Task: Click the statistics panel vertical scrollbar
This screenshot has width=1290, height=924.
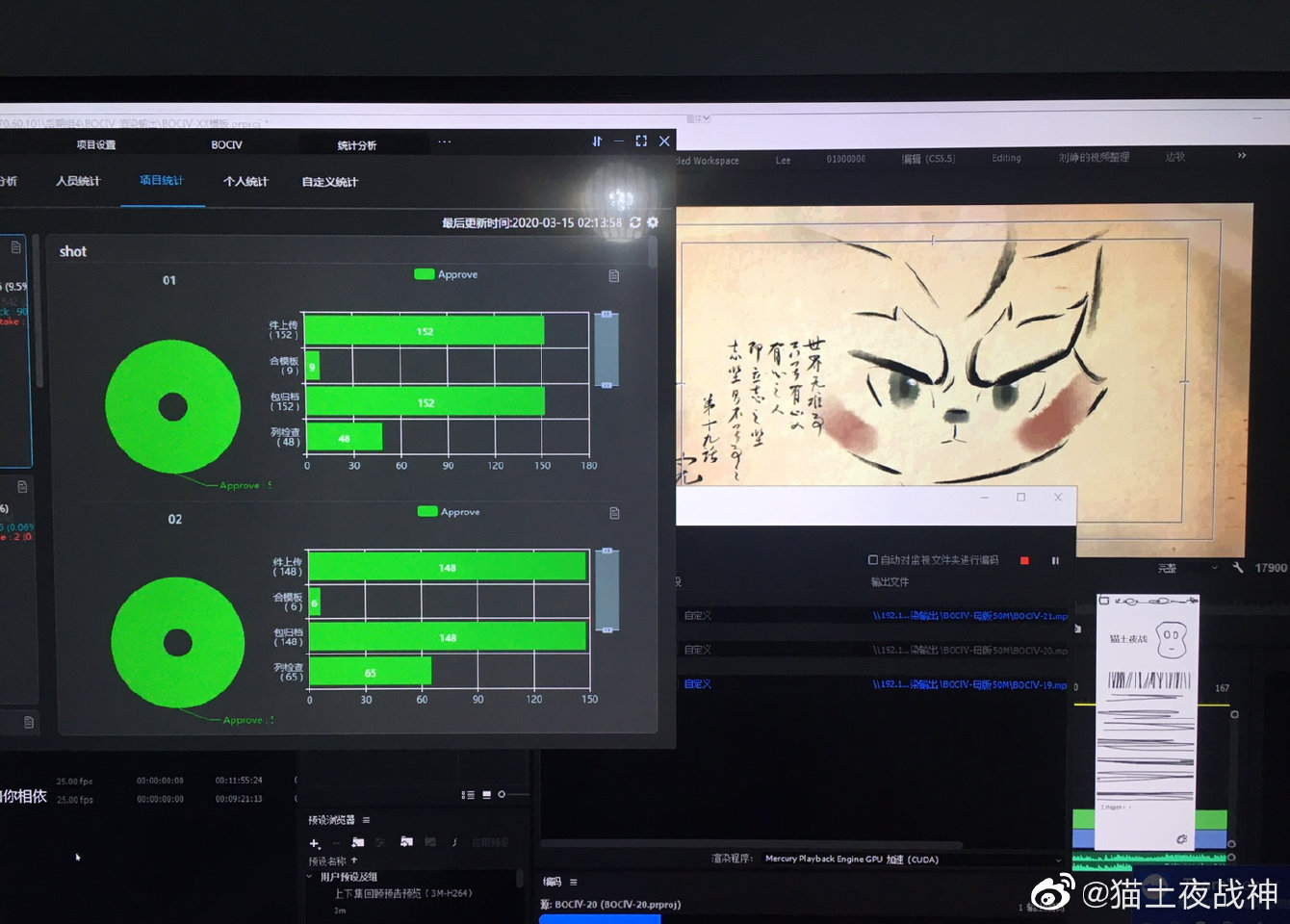Action: [x=653, y=253]
